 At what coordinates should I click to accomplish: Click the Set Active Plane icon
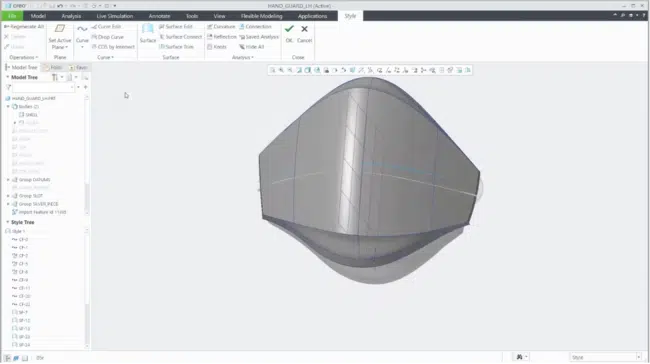pos(60,29)
